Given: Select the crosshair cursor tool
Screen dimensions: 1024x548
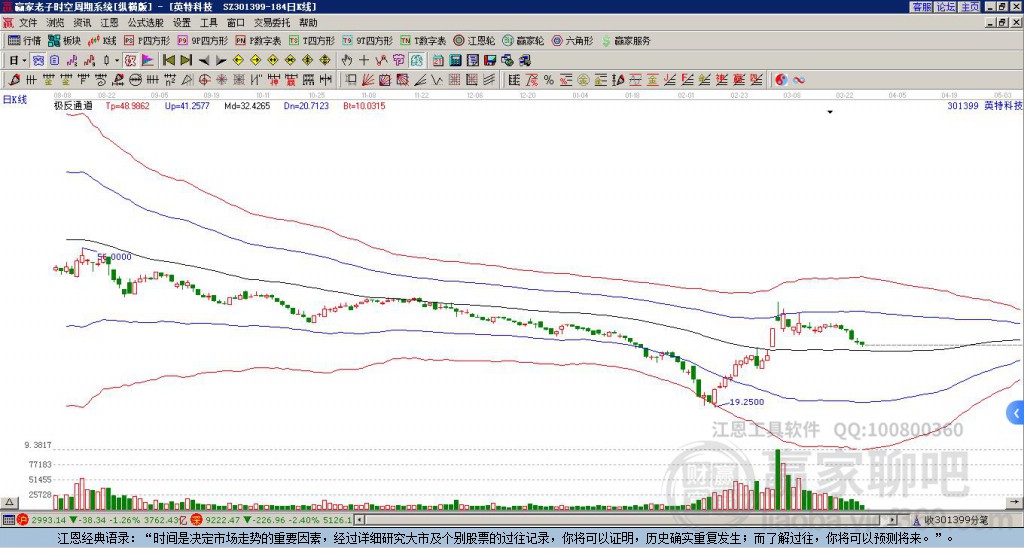Looking at the screenshot, I should coord(364,61).
